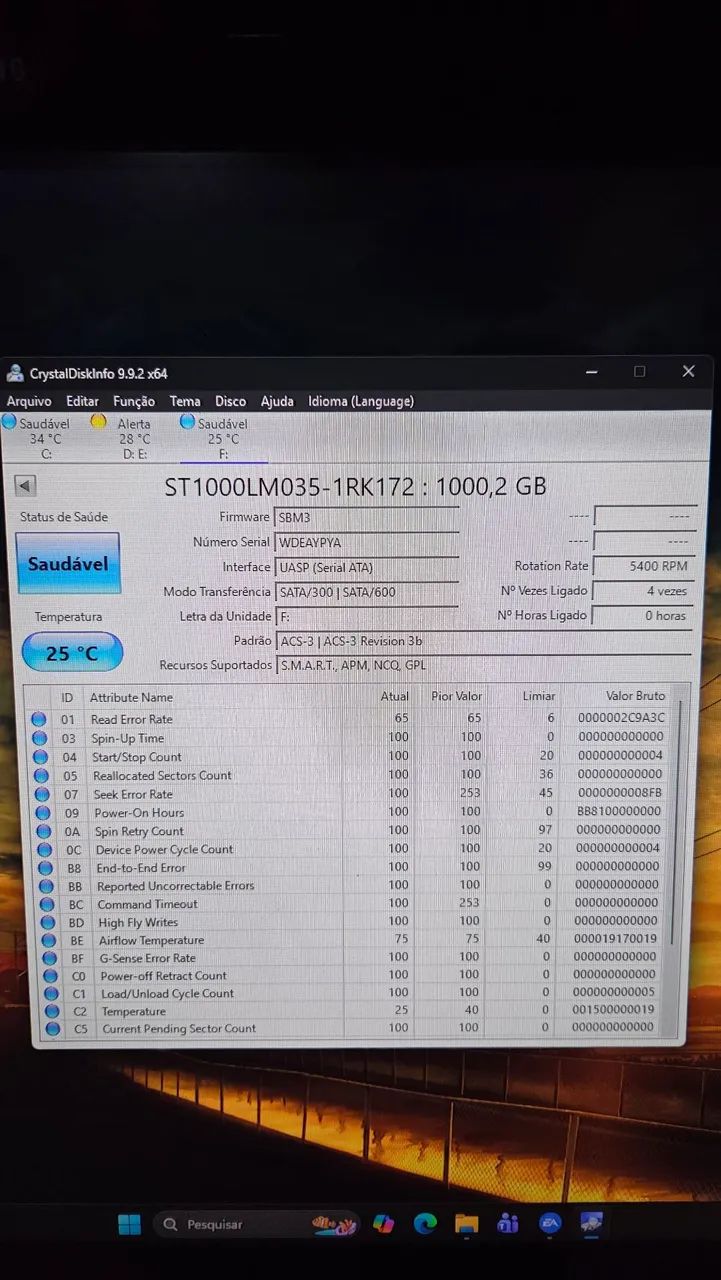This screenshot has height=1280, width=721.
Task: Open the Tema menu
Action: click(x=185, y=401)
